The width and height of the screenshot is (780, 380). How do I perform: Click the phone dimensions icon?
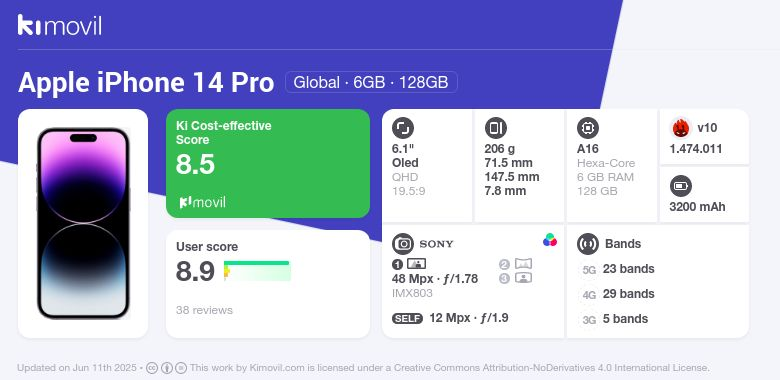[x=495, y=128]
